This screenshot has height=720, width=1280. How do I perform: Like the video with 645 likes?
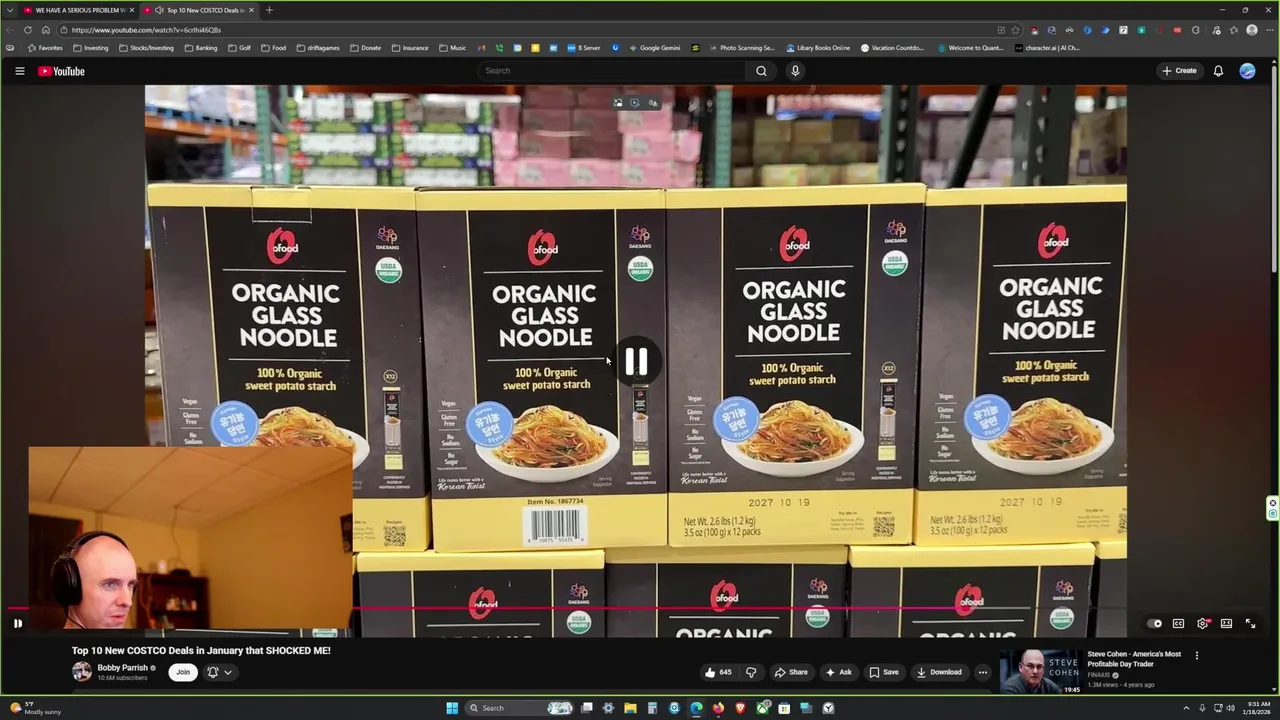pyautogui.click(x=718, y=672)
